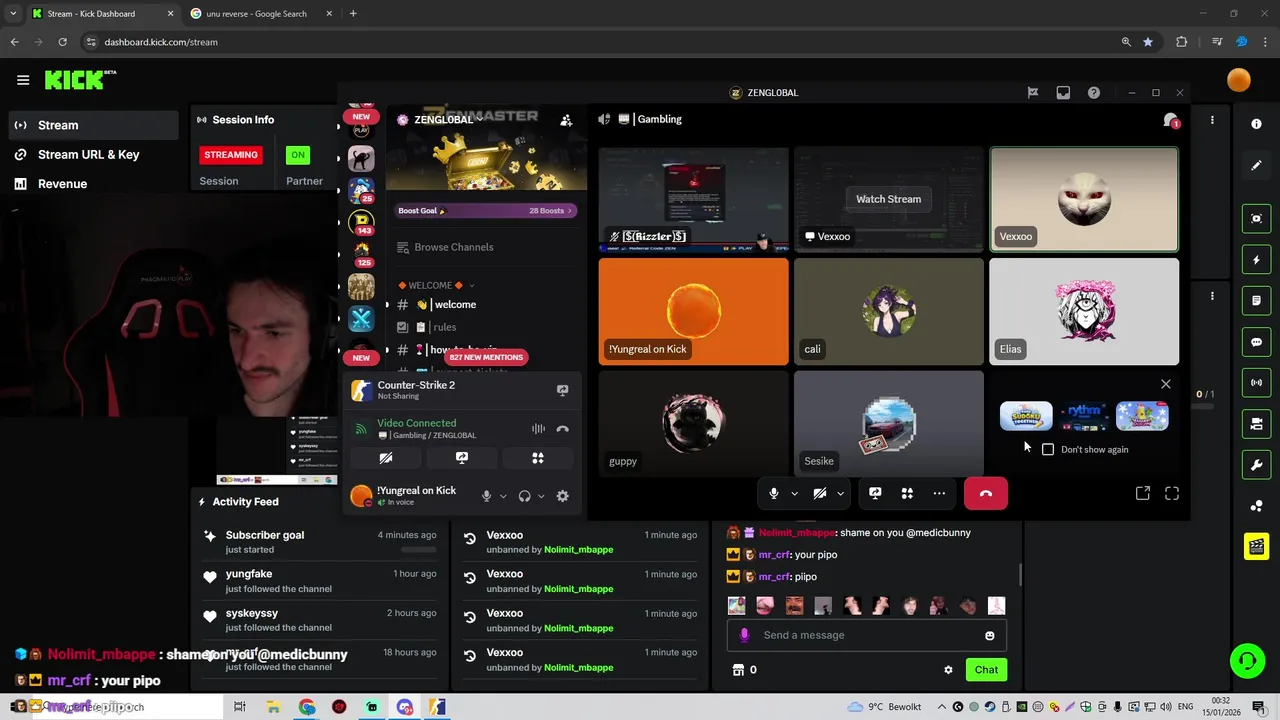
Task: Open the Kick hamburger menu
Action: pos(23,80)
